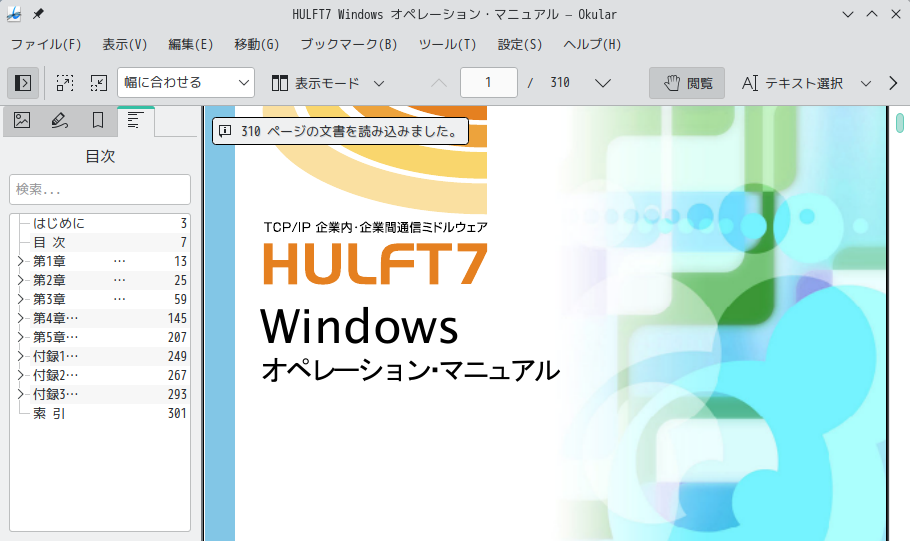
Task: Open selection tool dropdown arrow
Action: (x=865, y=83)
